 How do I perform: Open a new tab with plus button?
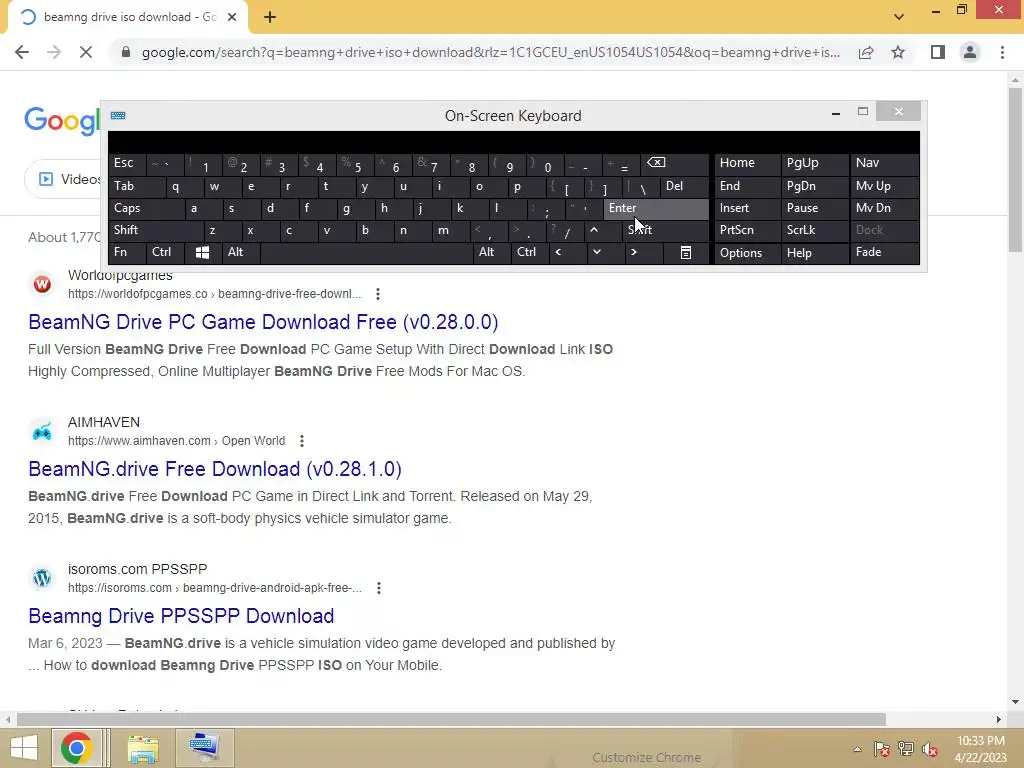(270, 17)
